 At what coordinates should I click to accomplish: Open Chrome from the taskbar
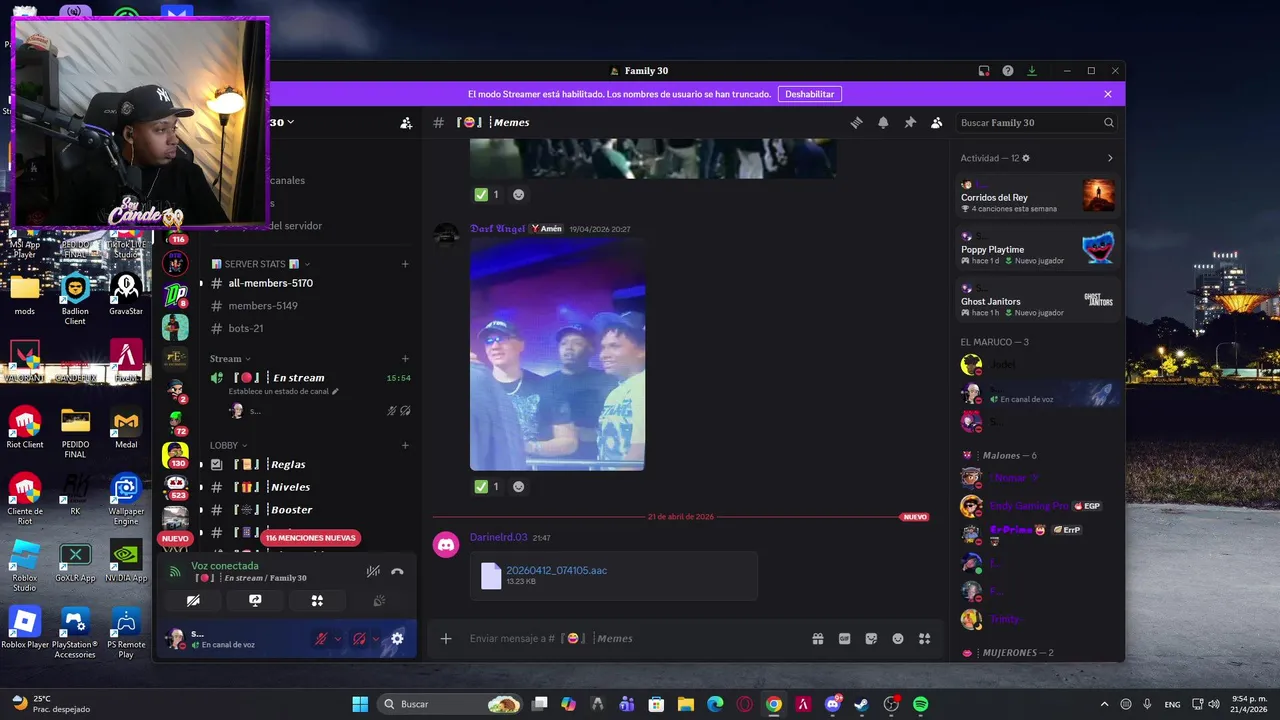click(774, 704)
